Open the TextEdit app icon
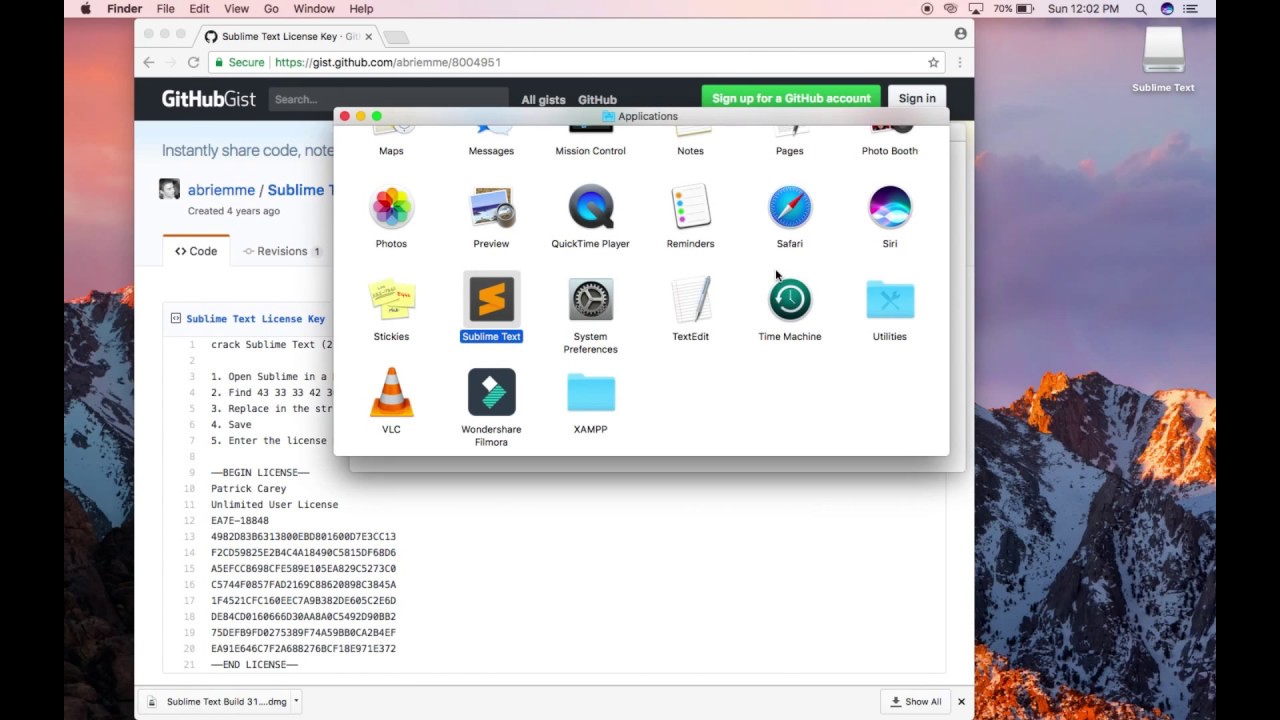The width and height of the screenshot is (1280, 720). coord(690,300)
